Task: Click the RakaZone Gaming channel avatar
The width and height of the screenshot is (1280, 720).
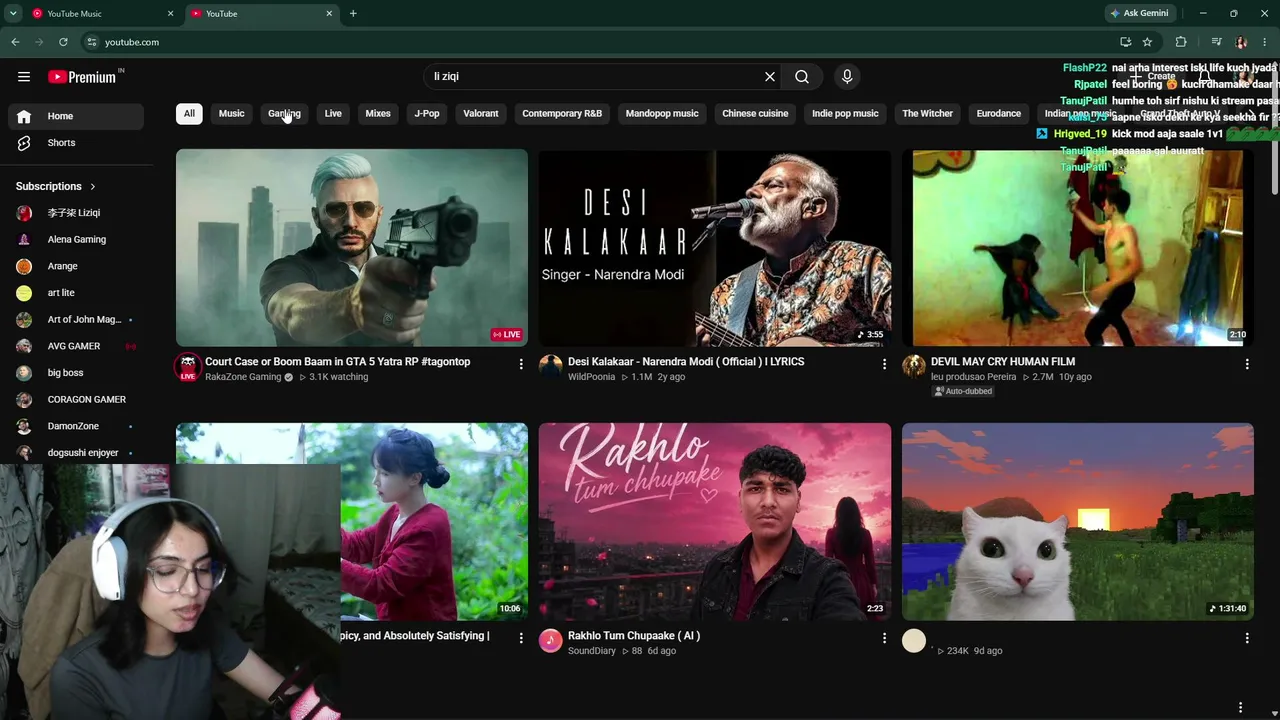Action: [x=188, y=367]
